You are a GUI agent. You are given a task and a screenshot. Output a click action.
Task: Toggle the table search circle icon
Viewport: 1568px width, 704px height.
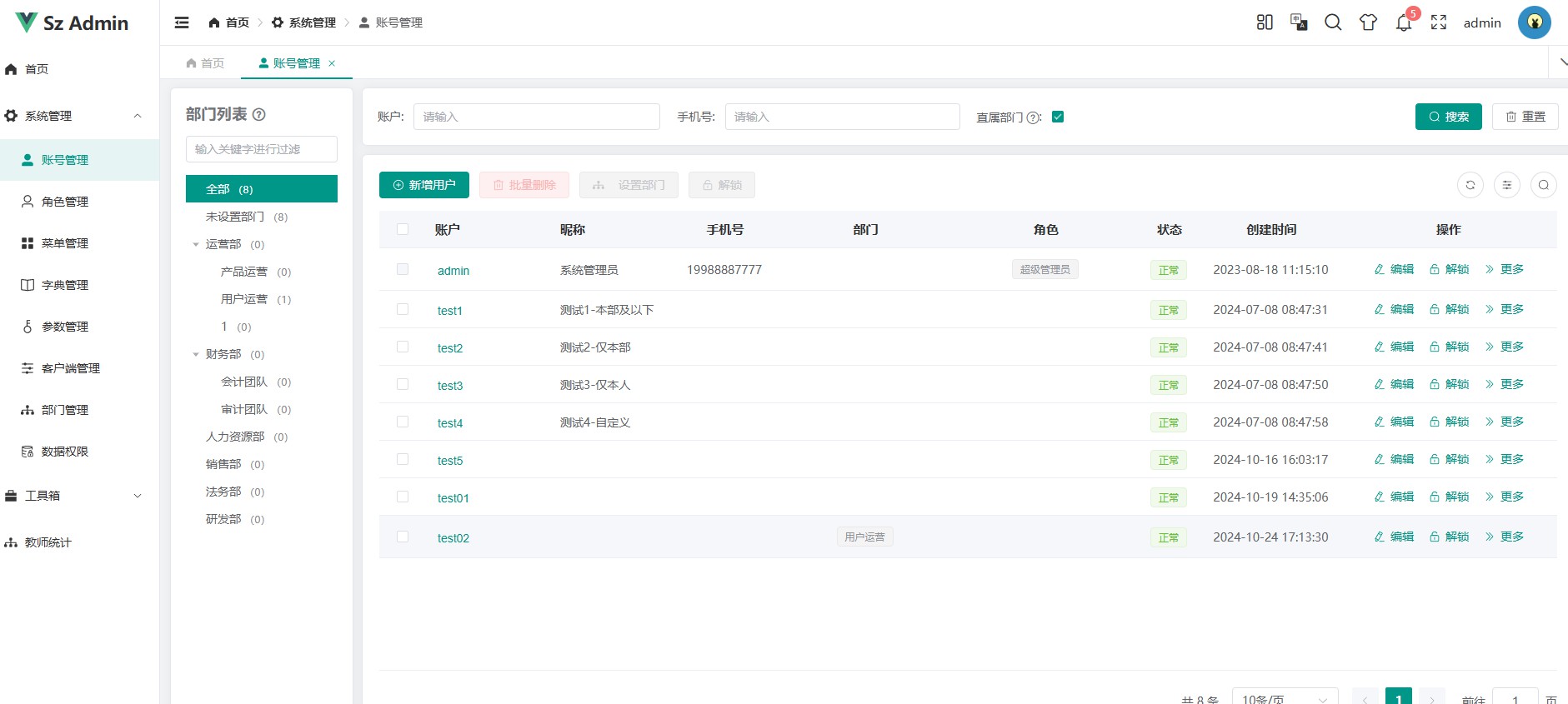(1544, 185)
